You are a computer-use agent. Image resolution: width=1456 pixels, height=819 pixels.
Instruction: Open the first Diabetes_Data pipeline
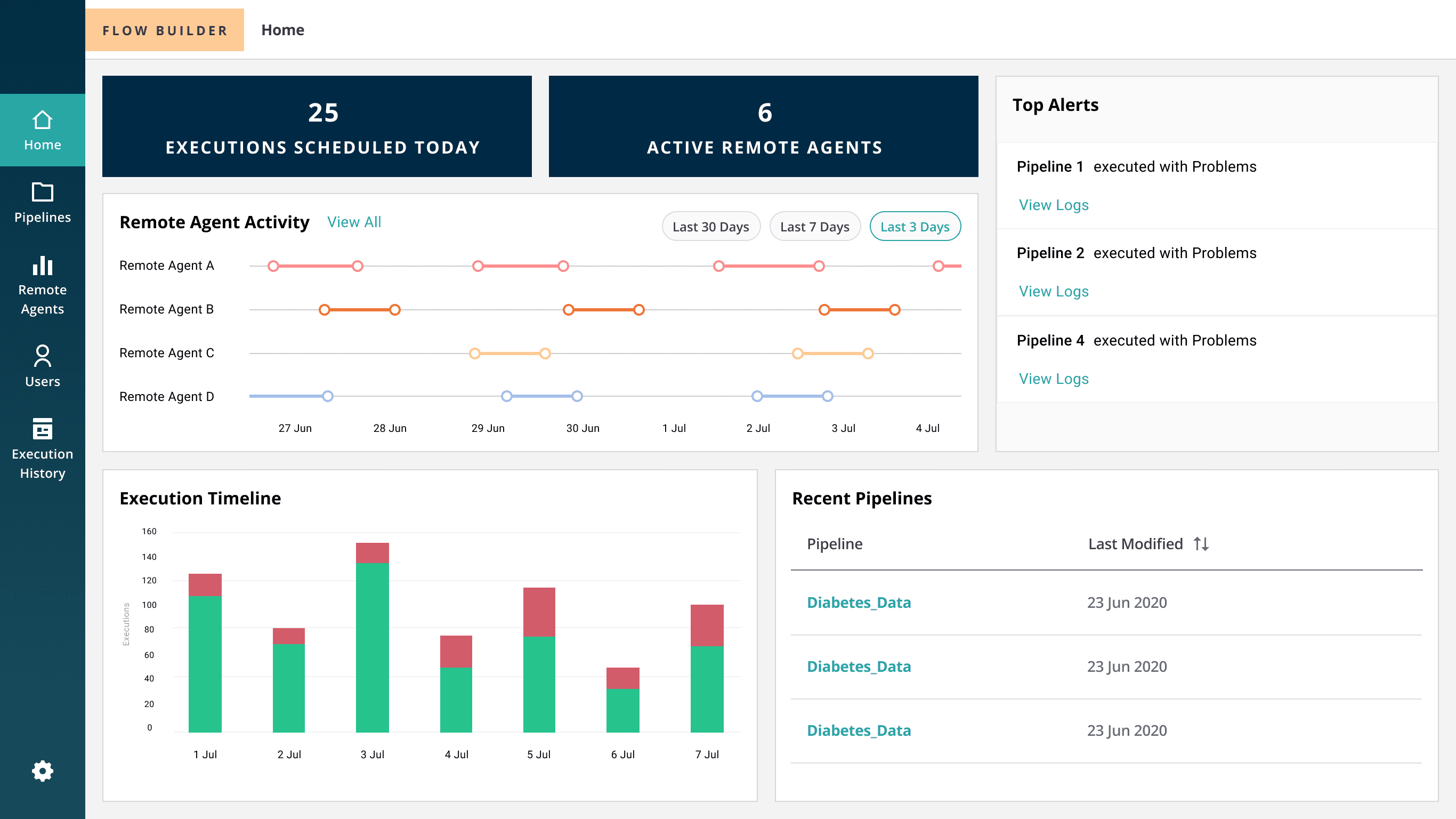tap(858, 603)
